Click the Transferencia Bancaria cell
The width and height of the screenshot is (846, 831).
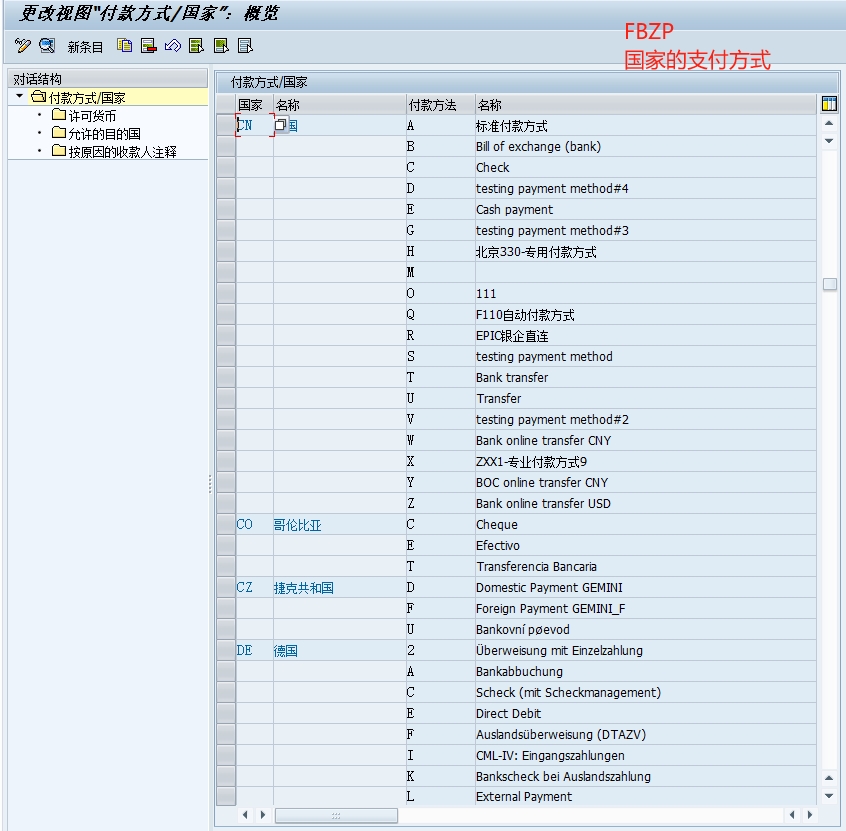pyautogui.click(x=645, y=566)
